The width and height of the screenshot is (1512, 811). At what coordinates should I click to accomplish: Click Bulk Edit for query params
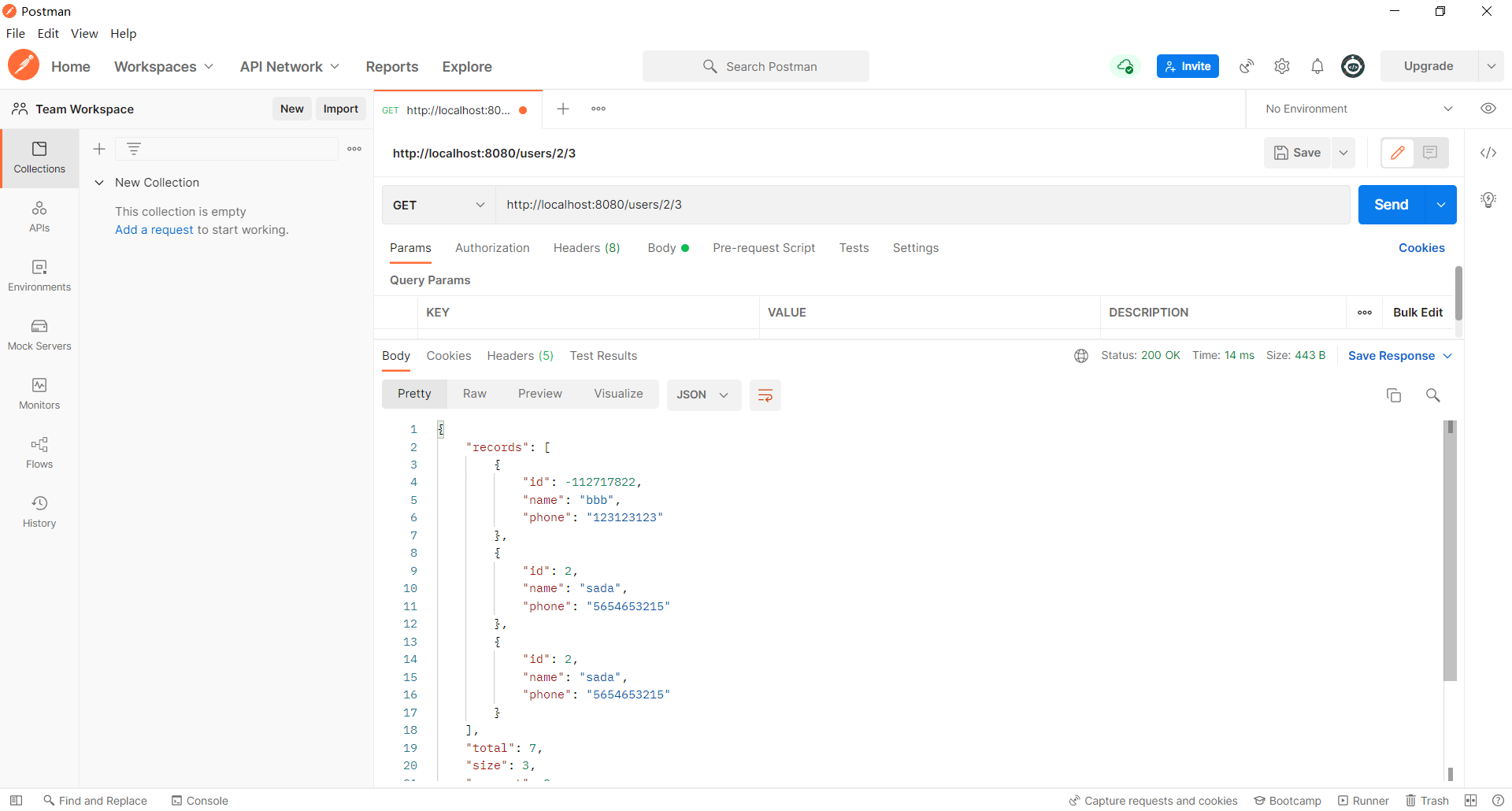[x=1417, y=313]
